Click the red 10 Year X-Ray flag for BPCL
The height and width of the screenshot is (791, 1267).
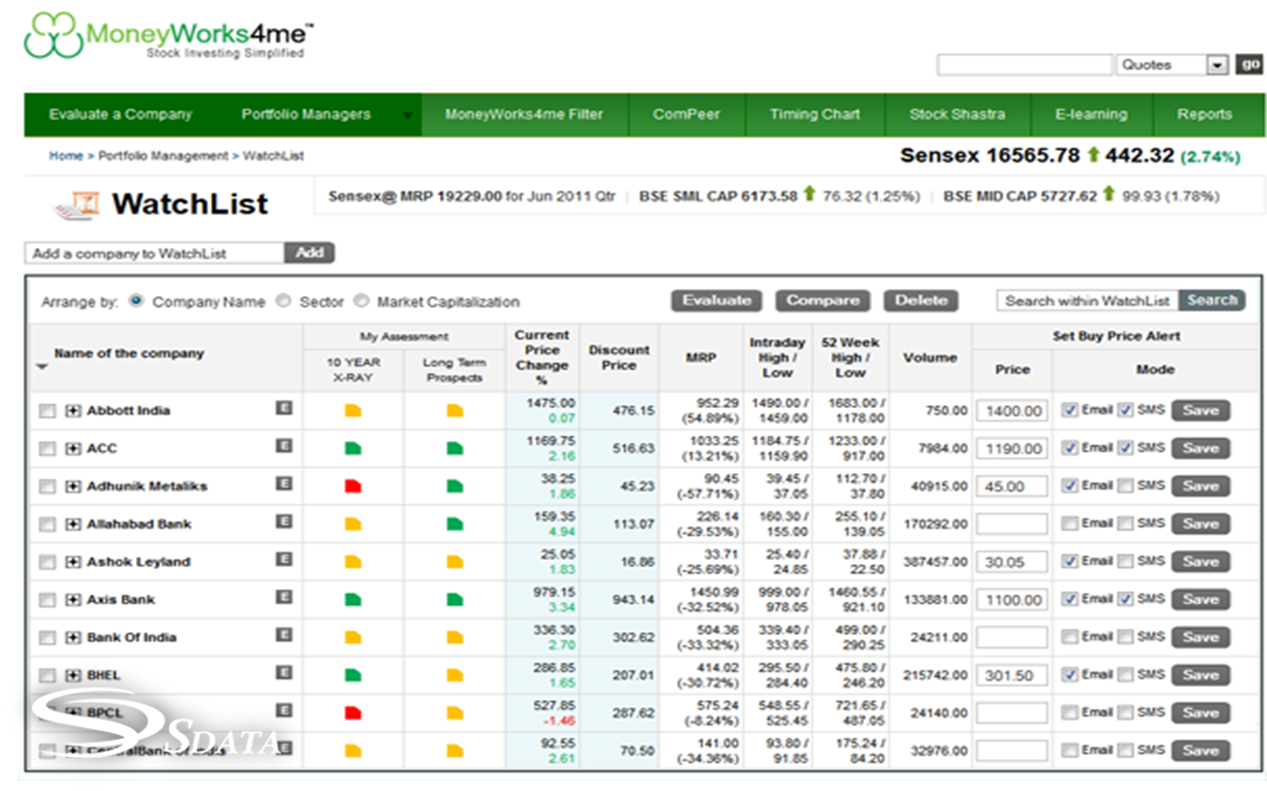coord(352,713)
